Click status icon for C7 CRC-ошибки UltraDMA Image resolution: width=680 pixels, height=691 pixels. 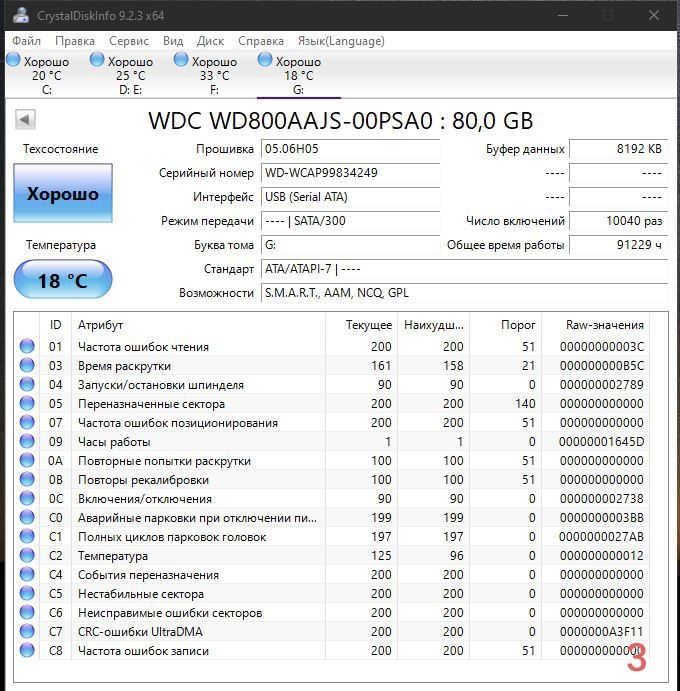(x=27, y=631)
